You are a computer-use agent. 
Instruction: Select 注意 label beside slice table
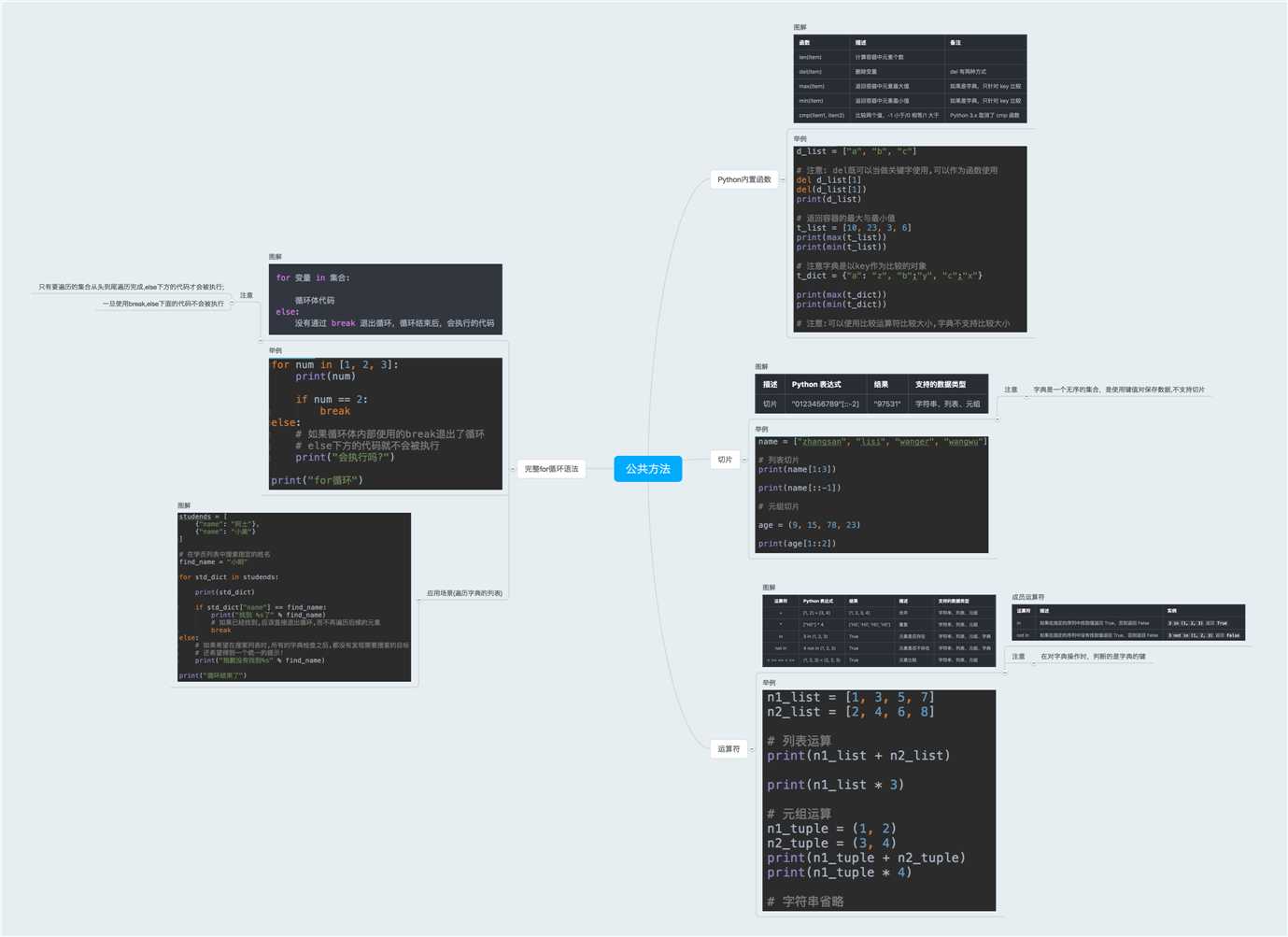click(x=1011, y=390)
